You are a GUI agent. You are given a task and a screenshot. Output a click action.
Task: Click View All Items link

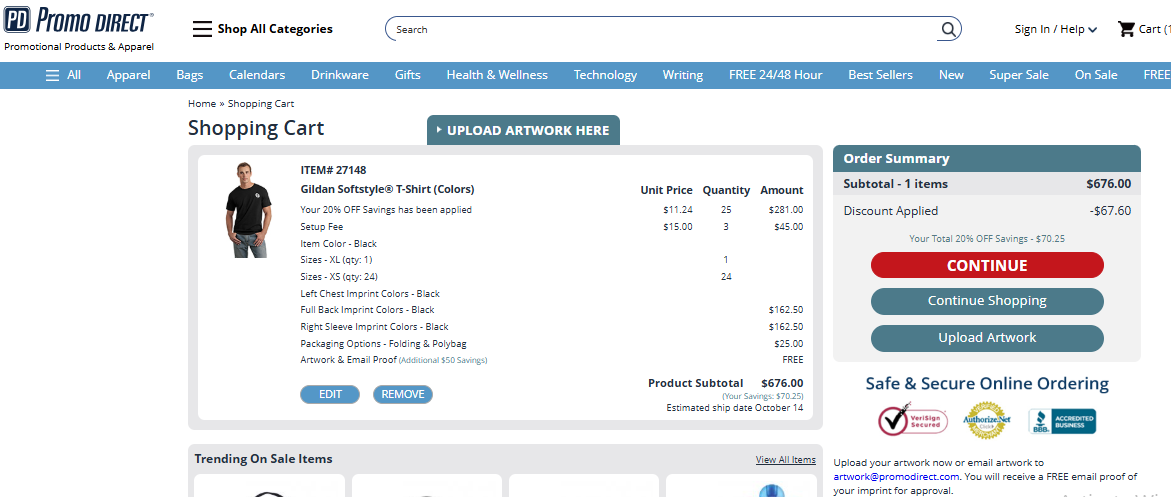tap(786, 460)
